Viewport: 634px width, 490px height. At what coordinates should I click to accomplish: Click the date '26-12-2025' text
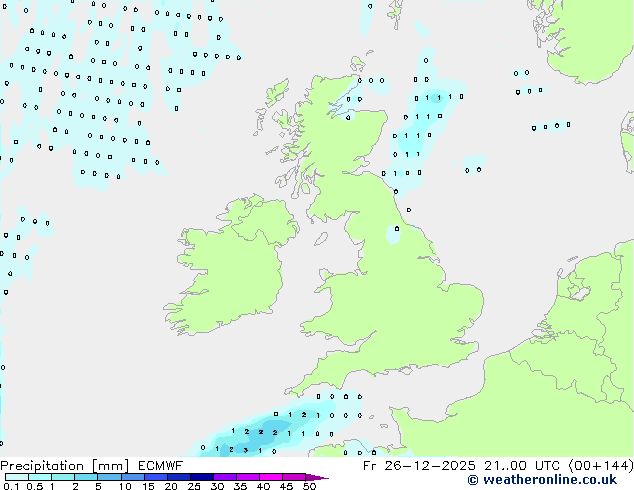coord(430,466)
